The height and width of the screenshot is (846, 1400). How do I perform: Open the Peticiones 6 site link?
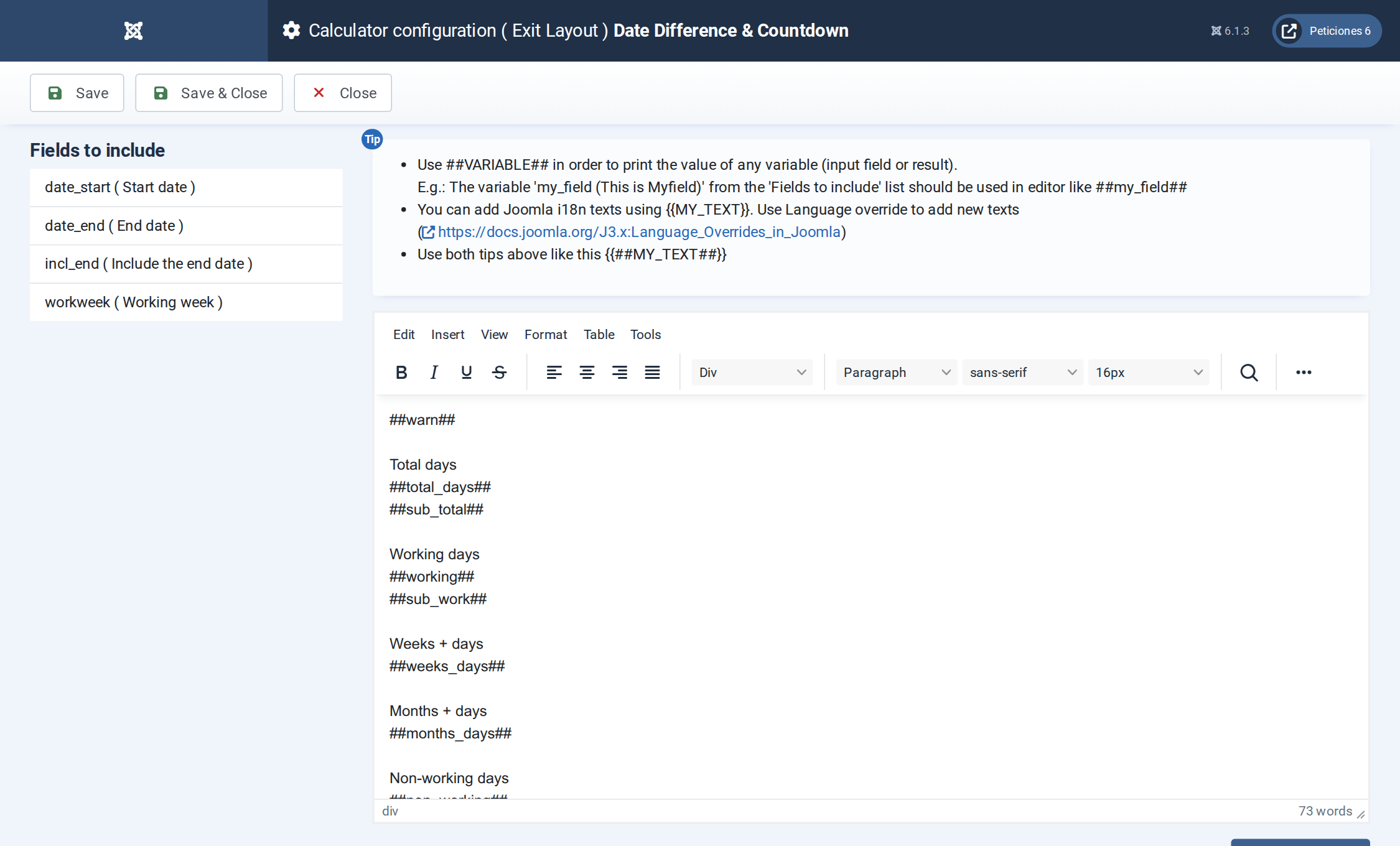1327,30
